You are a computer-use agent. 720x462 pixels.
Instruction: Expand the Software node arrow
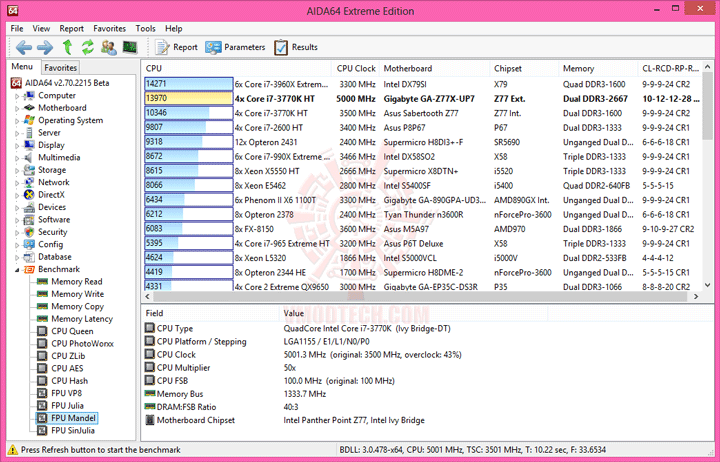17,220
